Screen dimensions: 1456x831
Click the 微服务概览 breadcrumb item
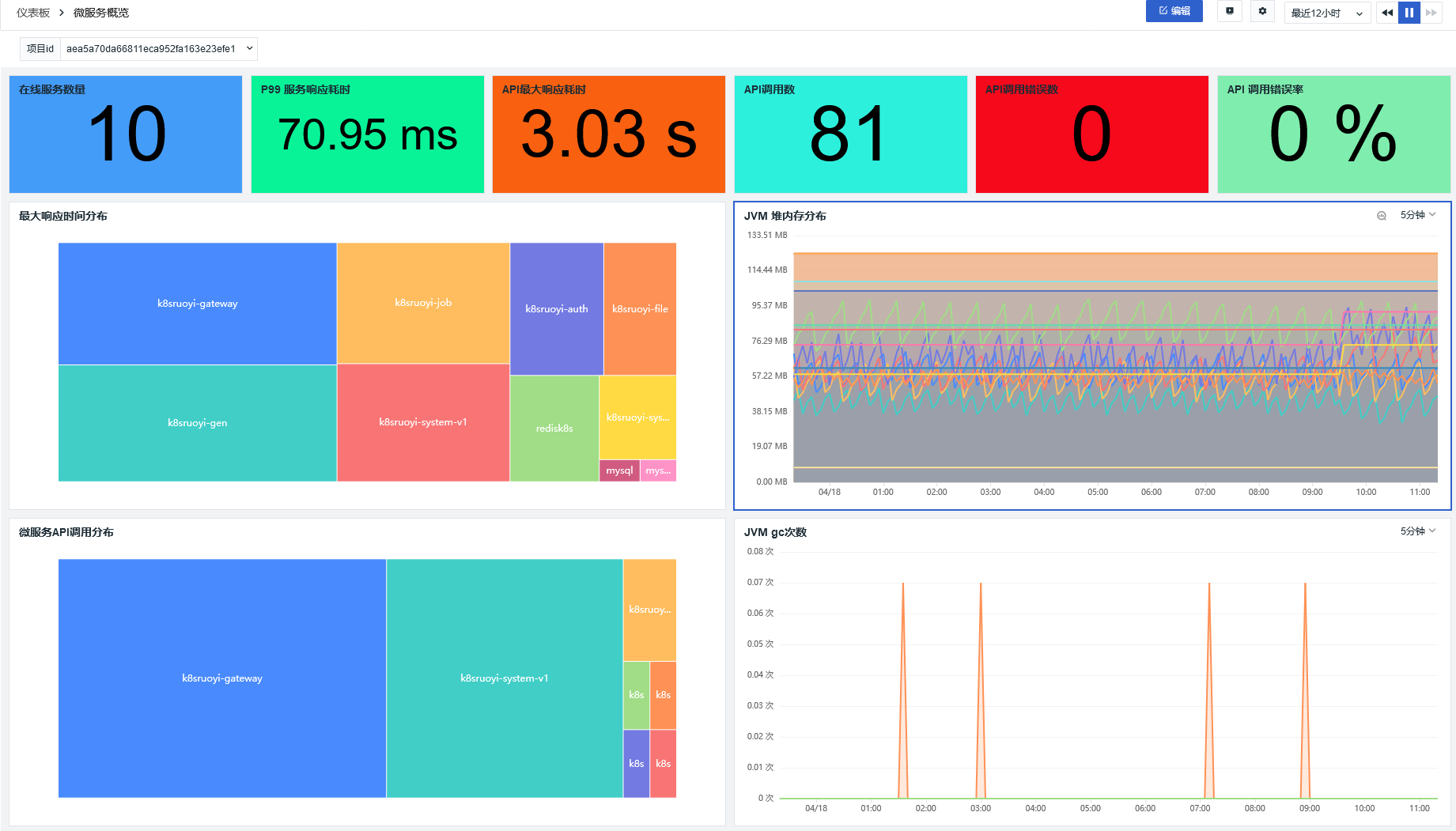[101, 13]
